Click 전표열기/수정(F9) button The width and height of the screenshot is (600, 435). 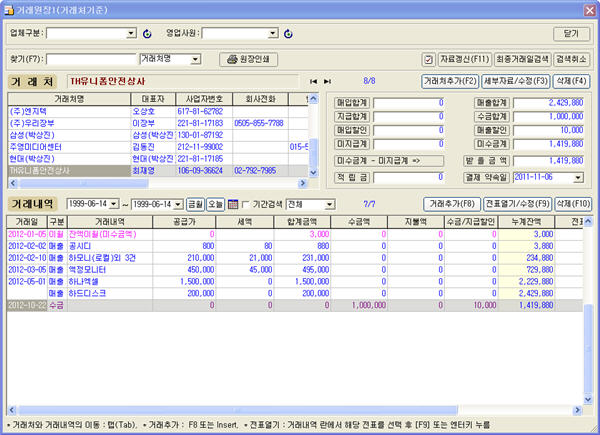(x=518, y=204)
